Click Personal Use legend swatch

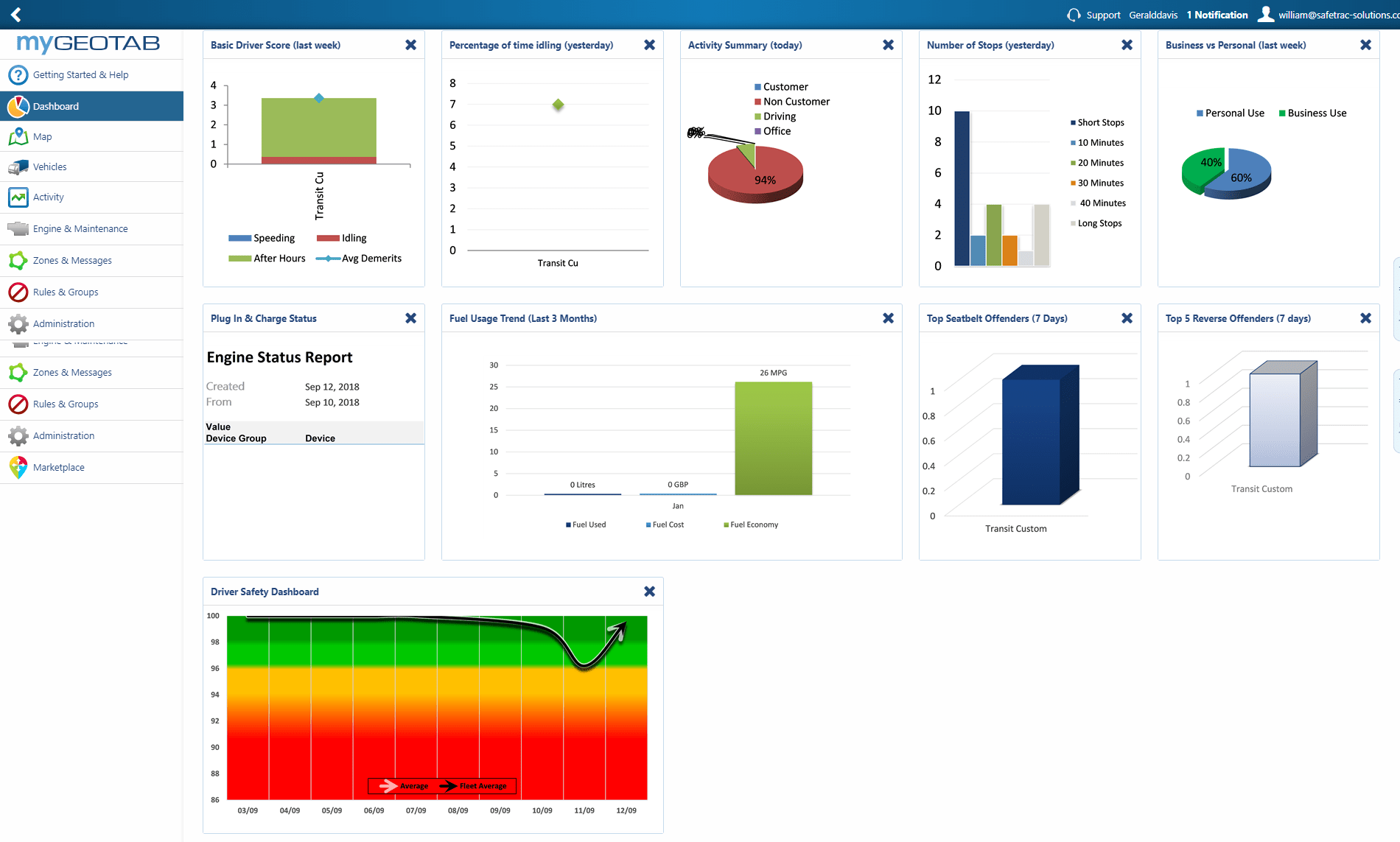(x=1200, y=113)
